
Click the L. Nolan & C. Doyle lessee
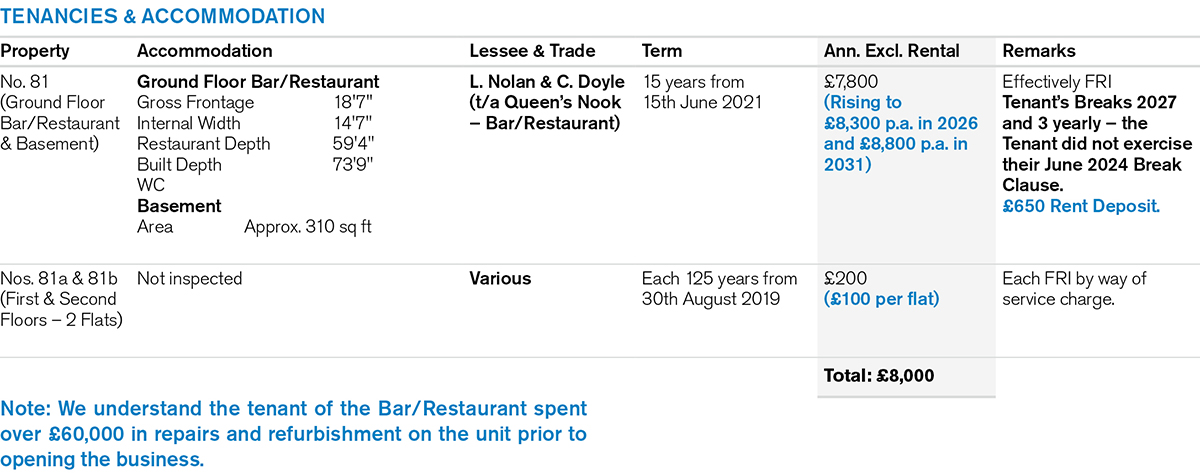pyautogui.click(x=547, y=82)
